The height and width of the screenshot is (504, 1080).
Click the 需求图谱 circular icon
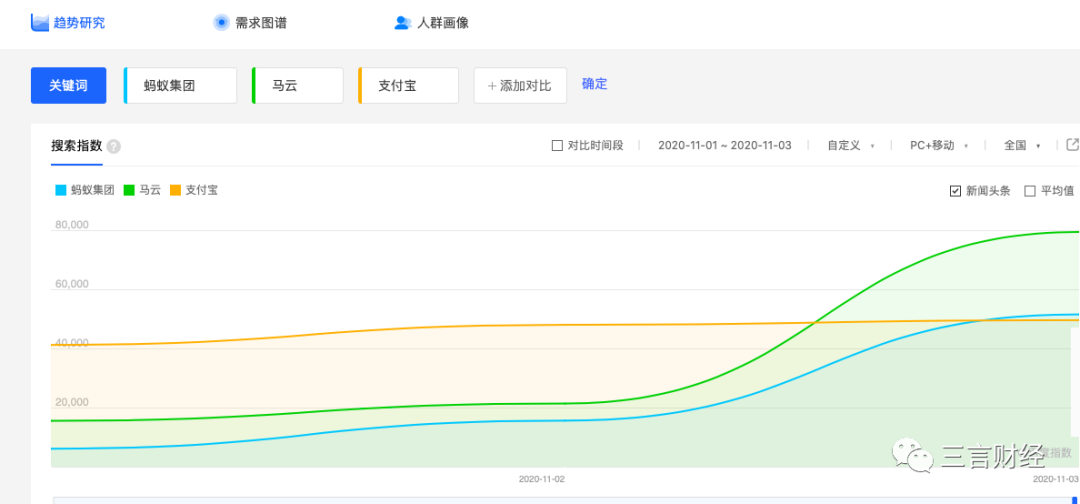(221, 23)
